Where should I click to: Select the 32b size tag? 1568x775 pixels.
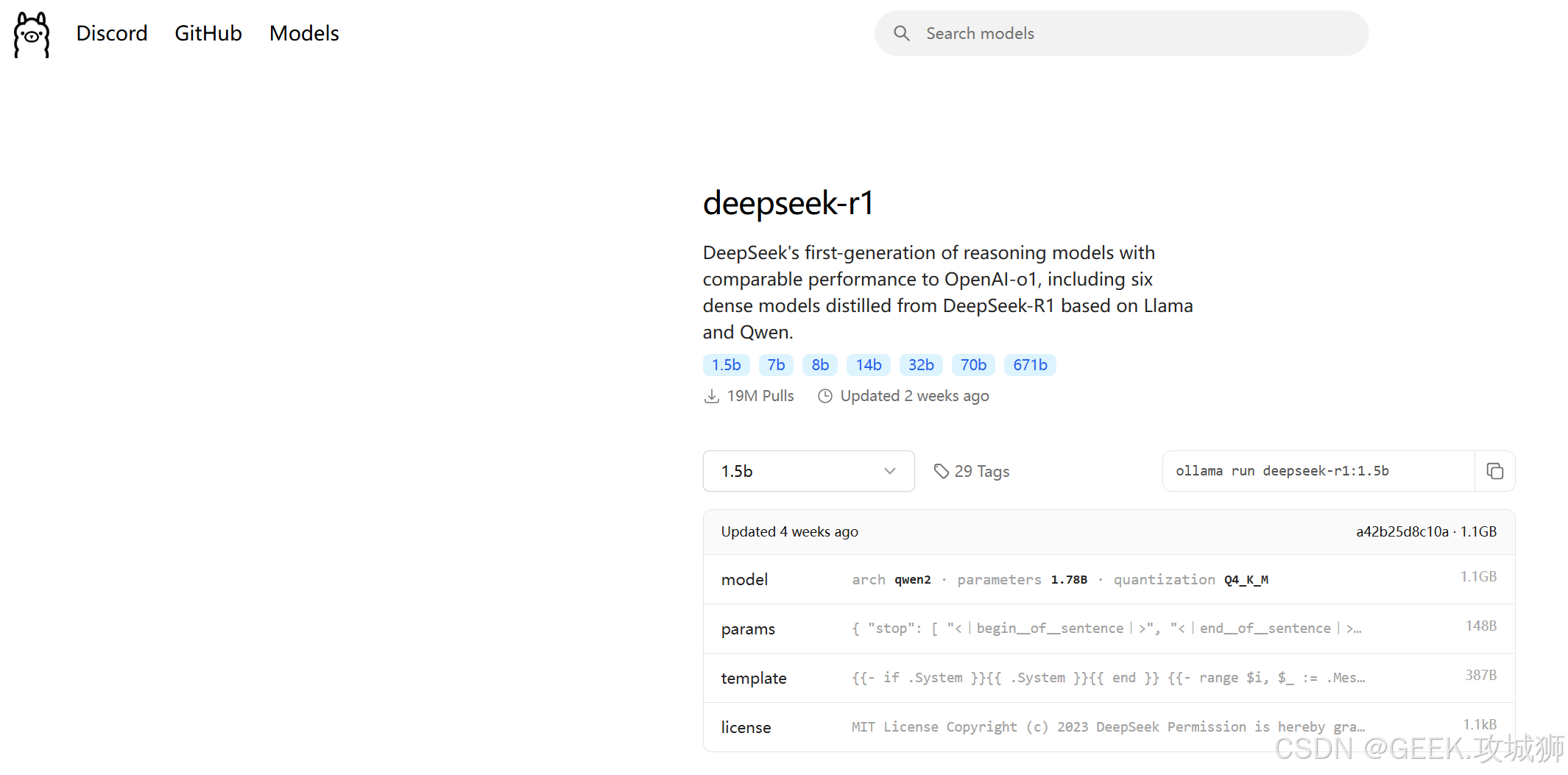921,365
